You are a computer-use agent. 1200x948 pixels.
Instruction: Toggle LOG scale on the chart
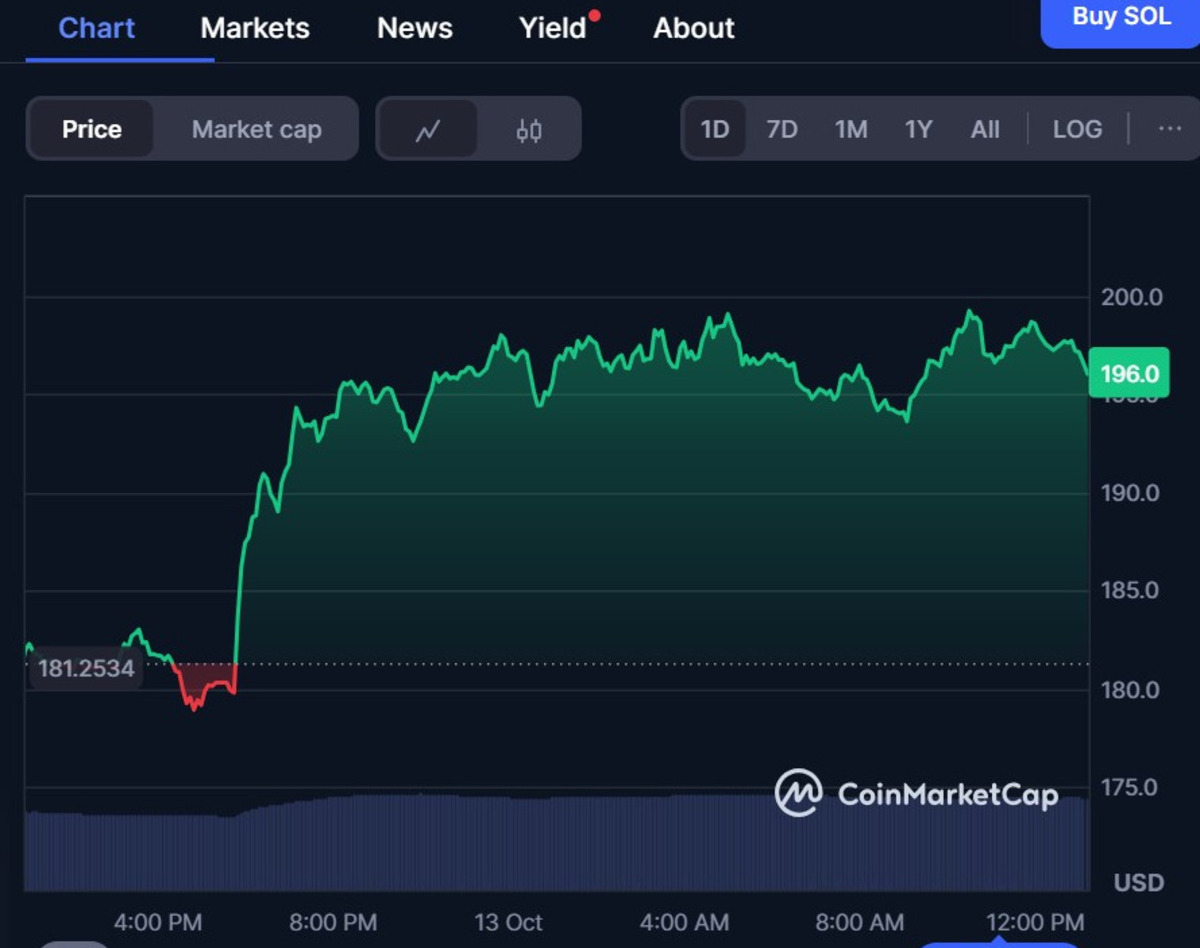pos(1077,129)
